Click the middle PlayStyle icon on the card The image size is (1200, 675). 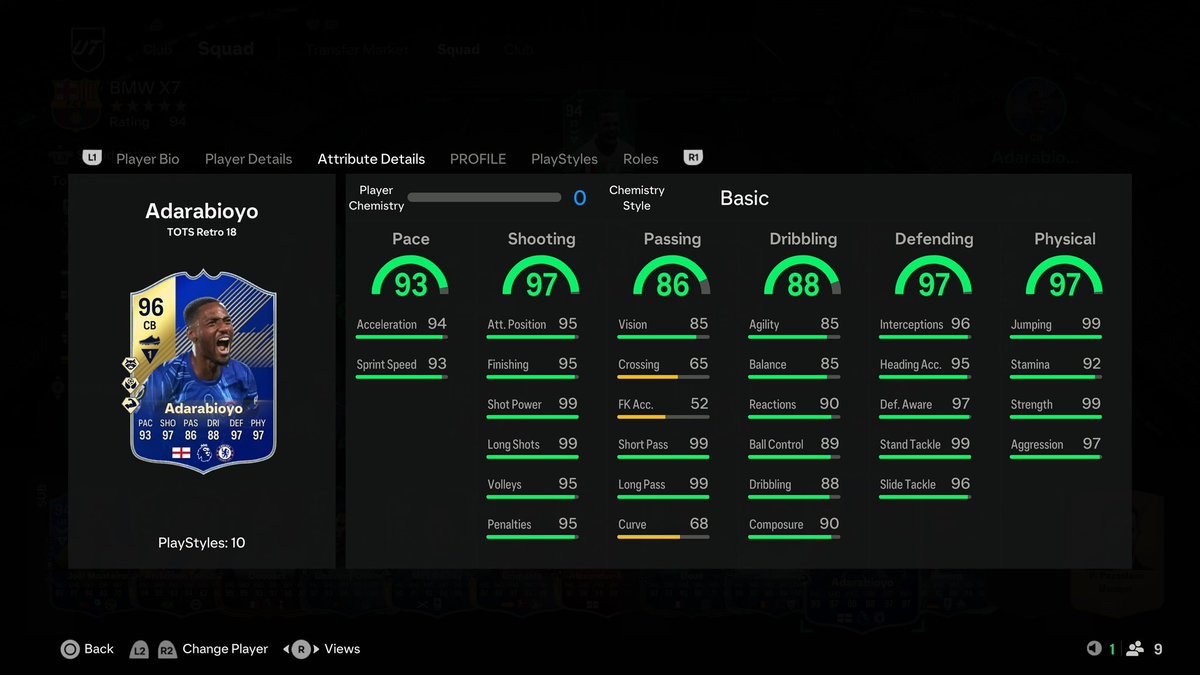tap(131, 384)
